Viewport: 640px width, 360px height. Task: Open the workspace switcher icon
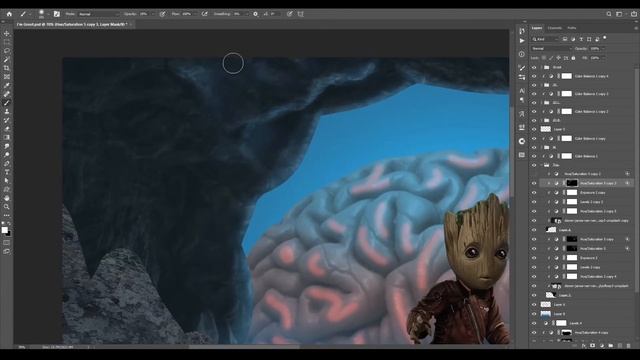coord(620,14)
